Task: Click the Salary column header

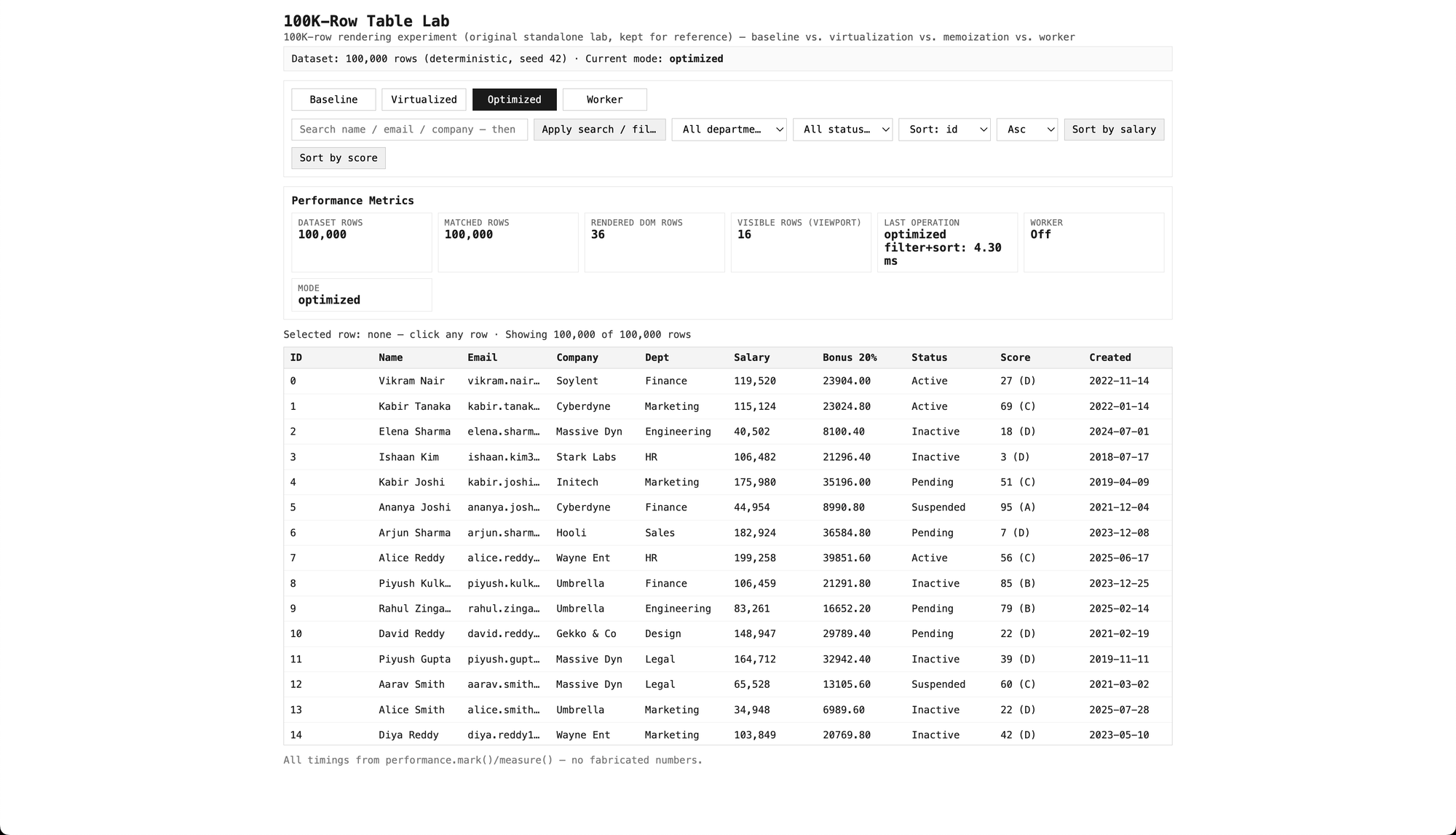Action: (751, 357)
